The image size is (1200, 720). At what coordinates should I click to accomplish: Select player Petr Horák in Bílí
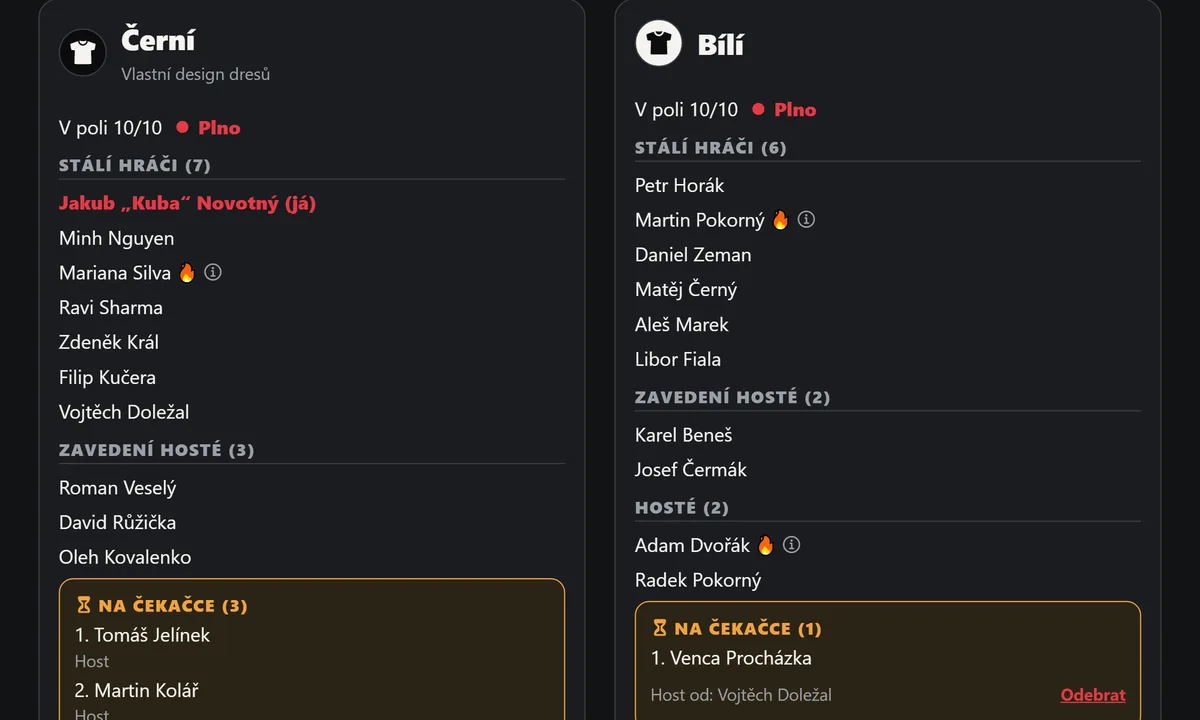coord(679,185)
